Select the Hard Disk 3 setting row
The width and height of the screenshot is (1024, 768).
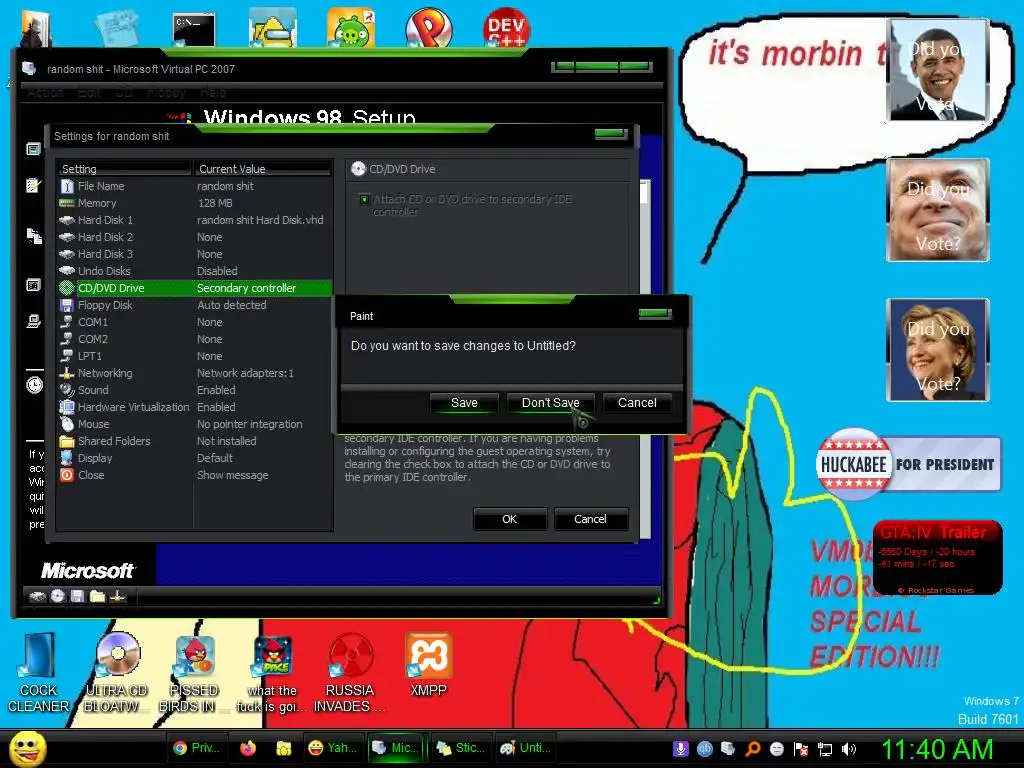(195, 254)
